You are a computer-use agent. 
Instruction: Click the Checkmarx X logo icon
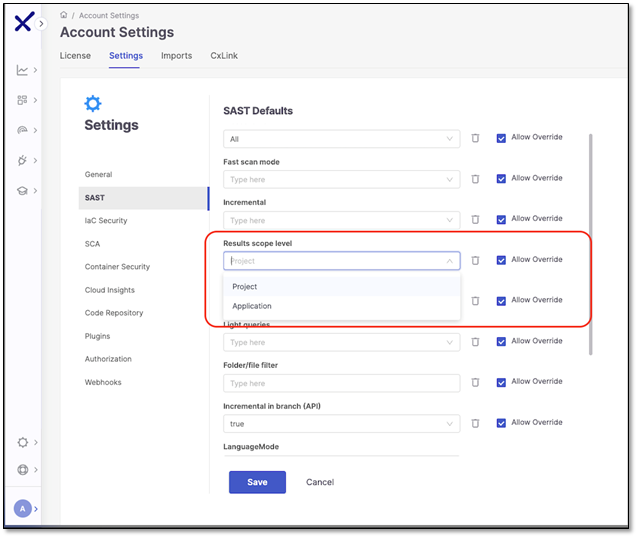[22, 24]
